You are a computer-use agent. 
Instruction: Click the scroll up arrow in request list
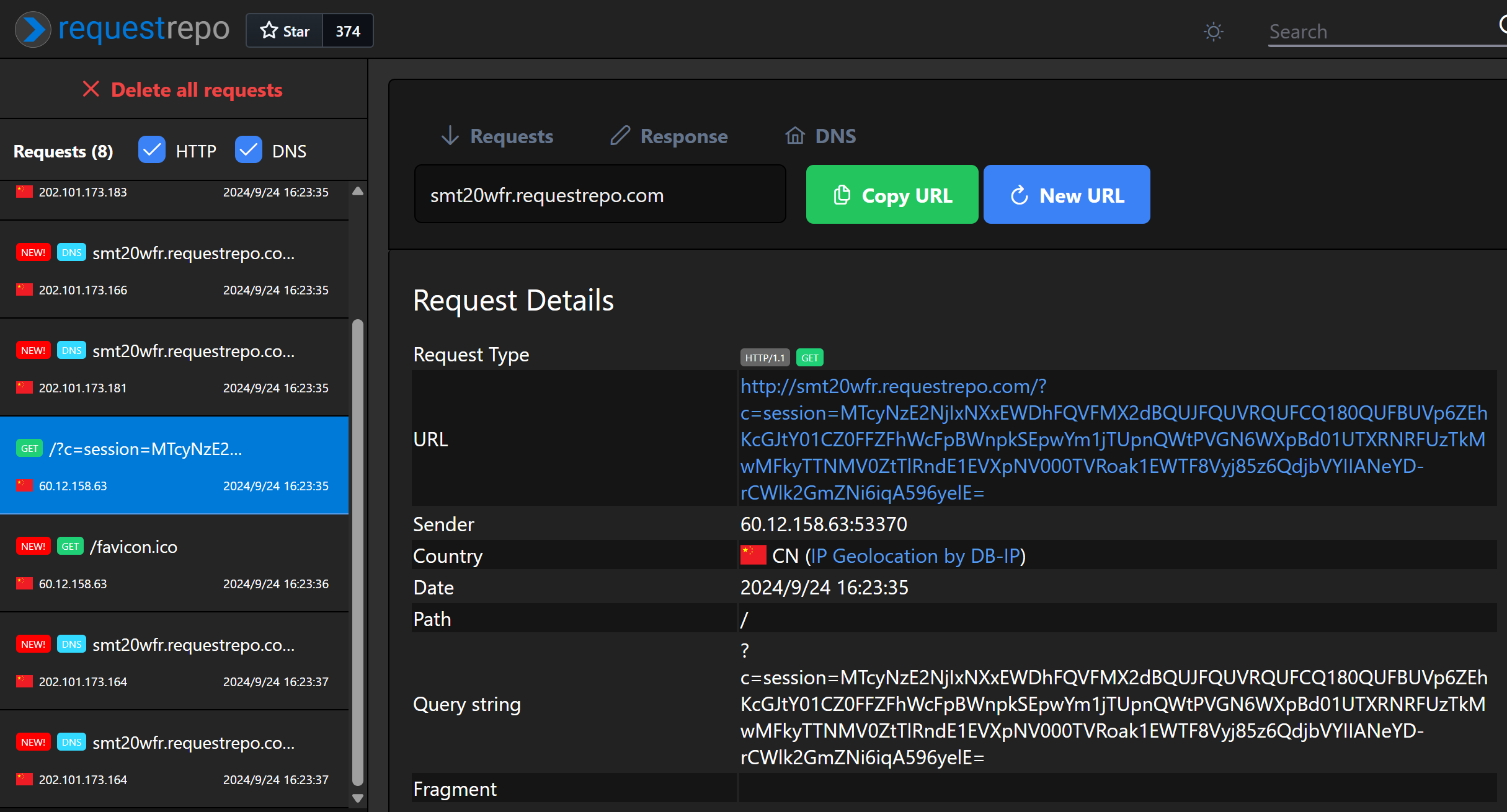pyautogui.click(x=358, y=191)
